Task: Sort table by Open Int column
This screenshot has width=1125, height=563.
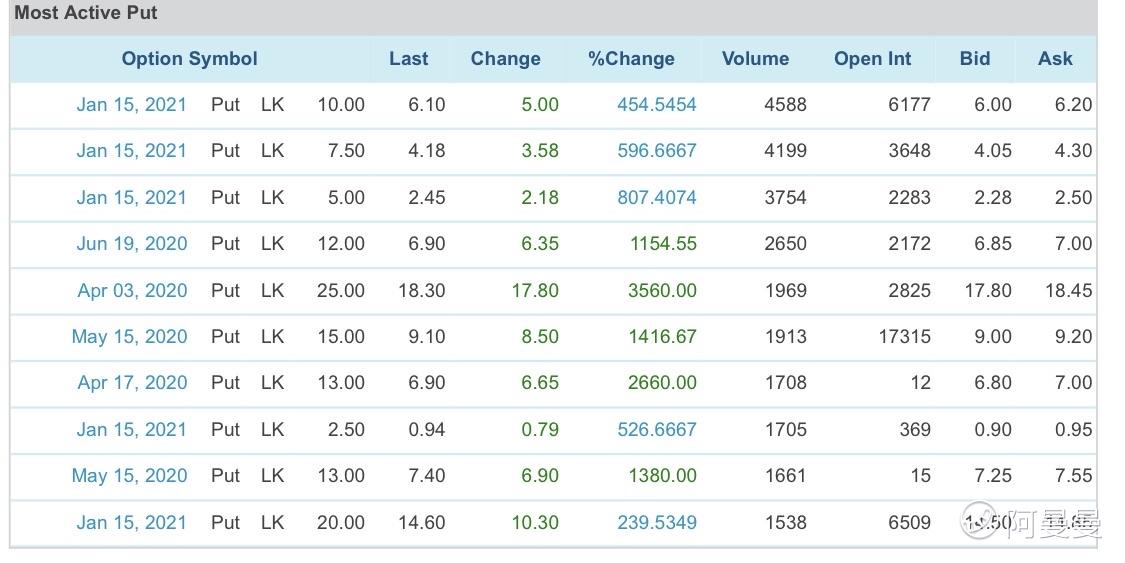Action: click(872, 59)
